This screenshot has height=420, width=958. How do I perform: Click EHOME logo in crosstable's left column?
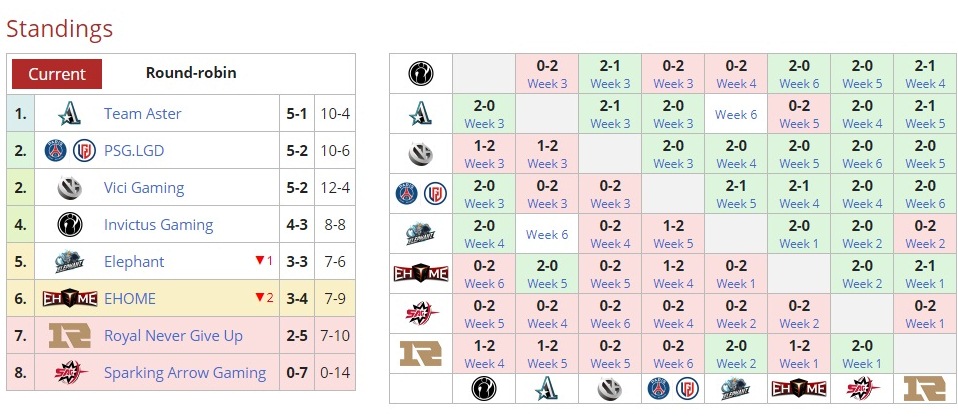coord(420,273)
